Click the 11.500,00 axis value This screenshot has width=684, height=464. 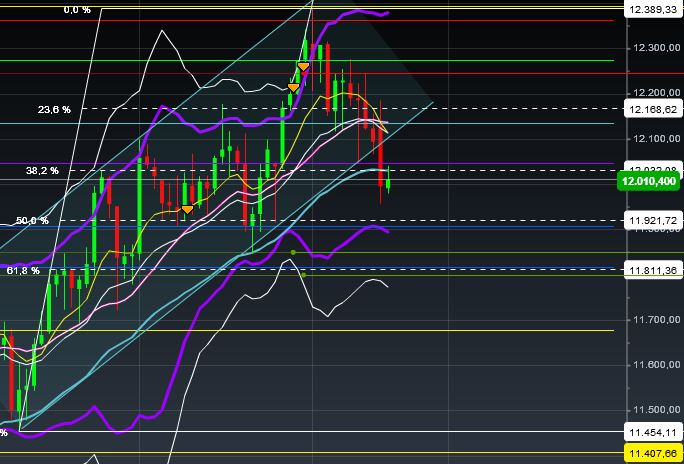[656, 410]
